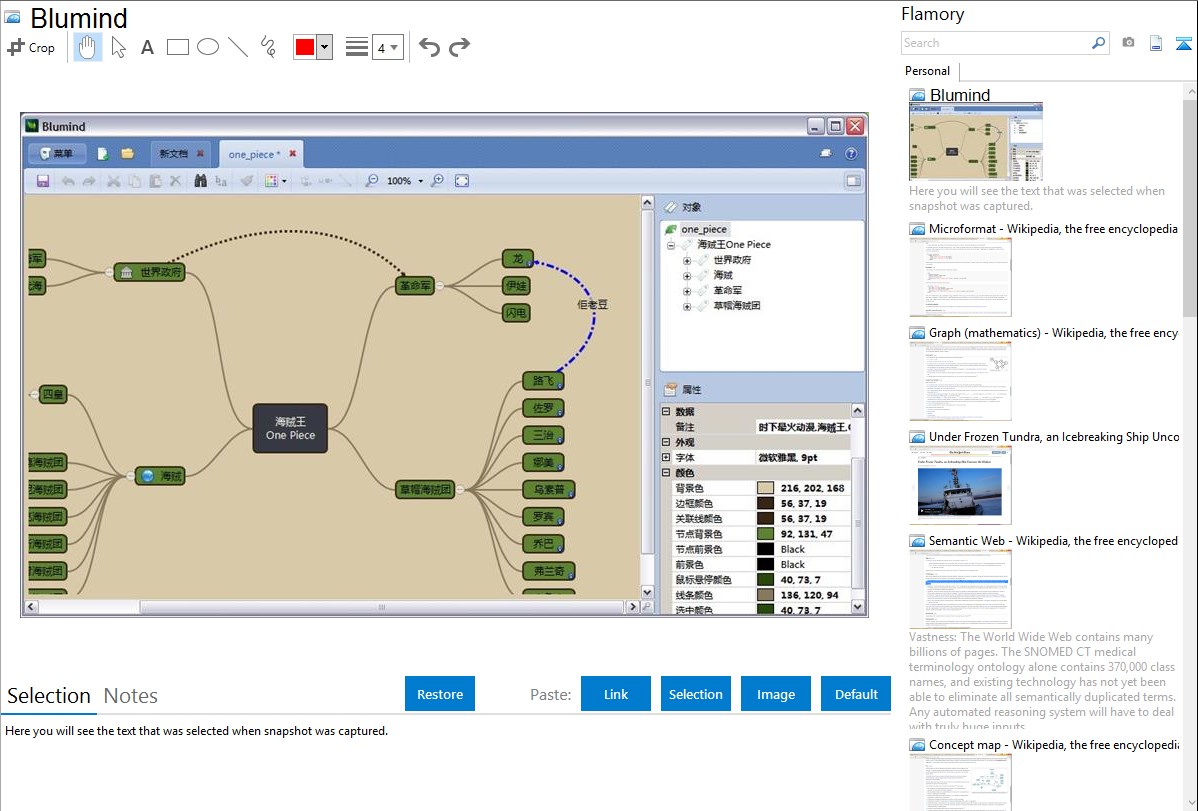Select the arrow pointer tool
The height and width of the screenshot is (811, 1198).
pos(118,47)
